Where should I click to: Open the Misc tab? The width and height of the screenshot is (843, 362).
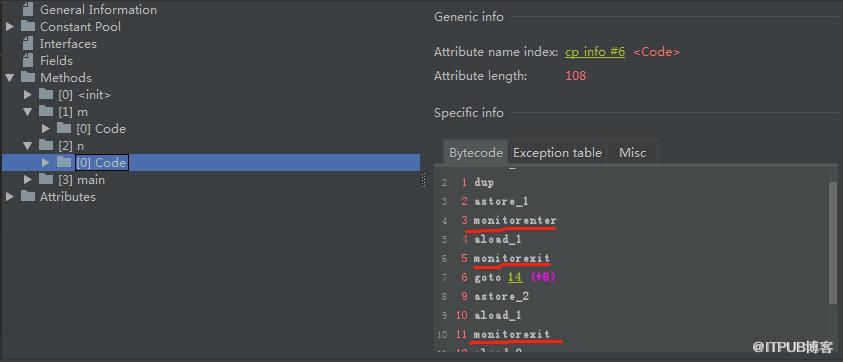coord(632,153)
